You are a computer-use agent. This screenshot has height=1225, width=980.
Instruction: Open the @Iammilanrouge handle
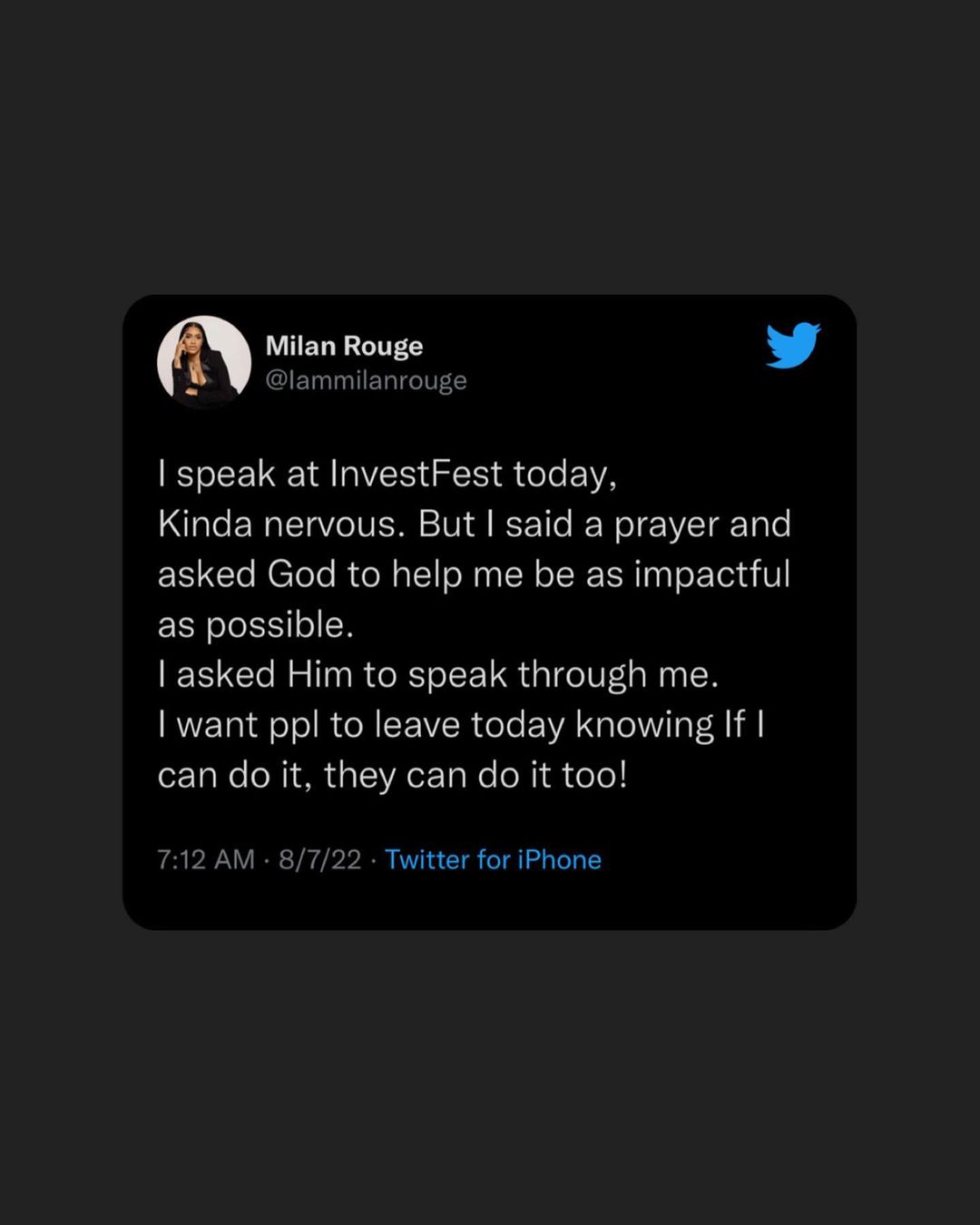click(x=366, y=380)
